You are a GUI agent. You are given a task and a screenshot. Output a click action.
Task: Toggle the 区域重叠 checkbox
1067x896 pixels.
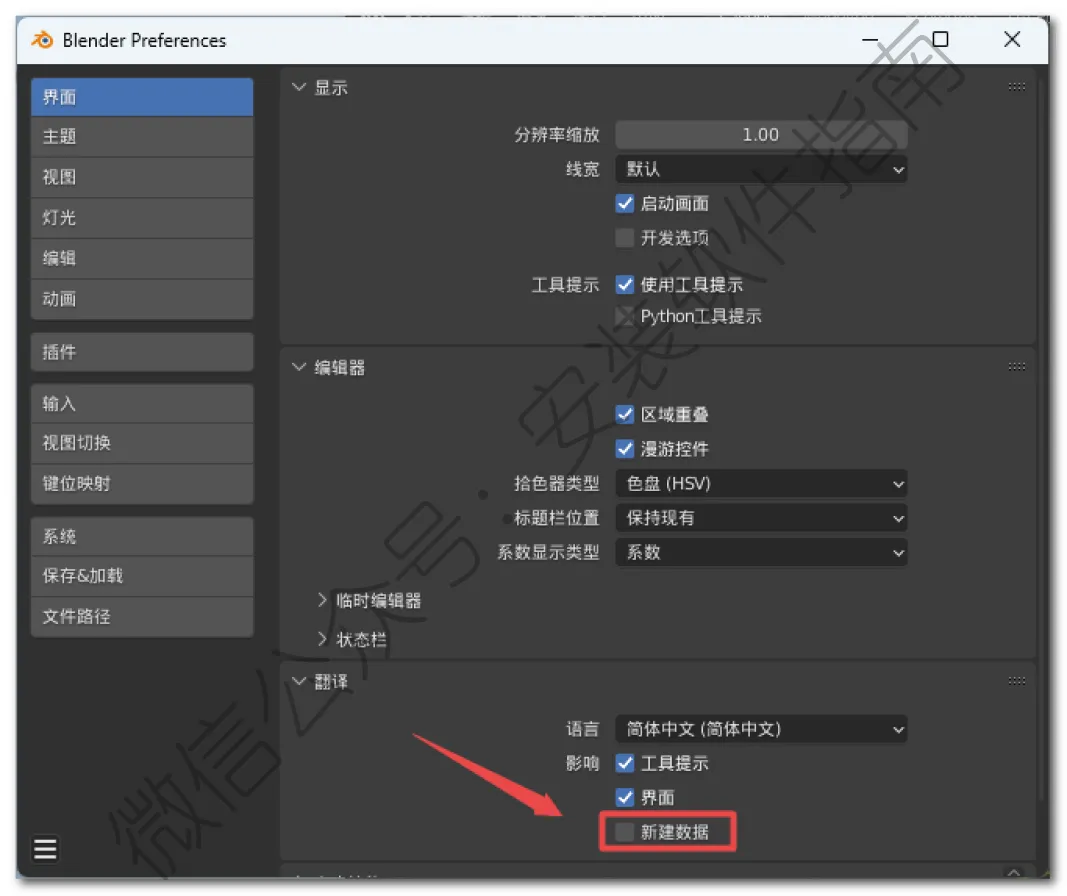coord(625,414)
